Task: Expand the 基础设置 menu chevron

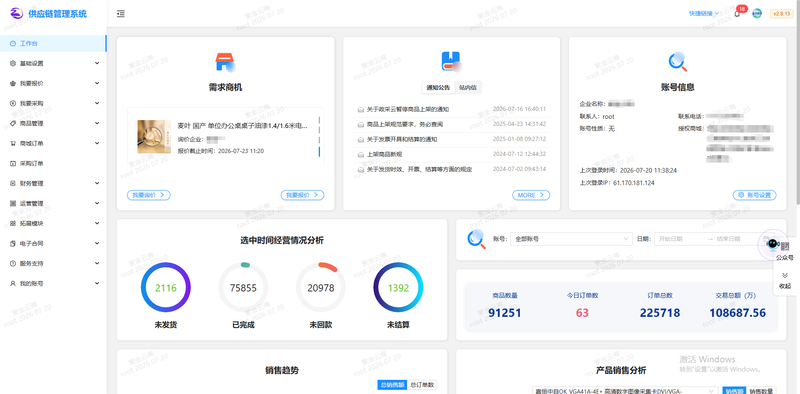Action: click(x=97, y=63)
